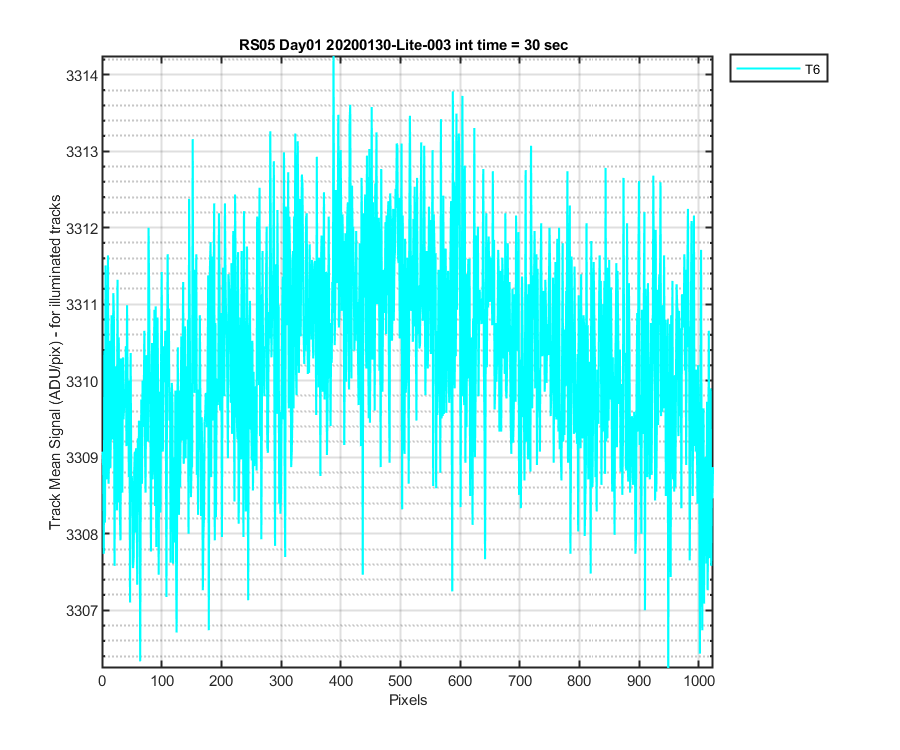Click the x-axis tick label 500

coord(400,681)
